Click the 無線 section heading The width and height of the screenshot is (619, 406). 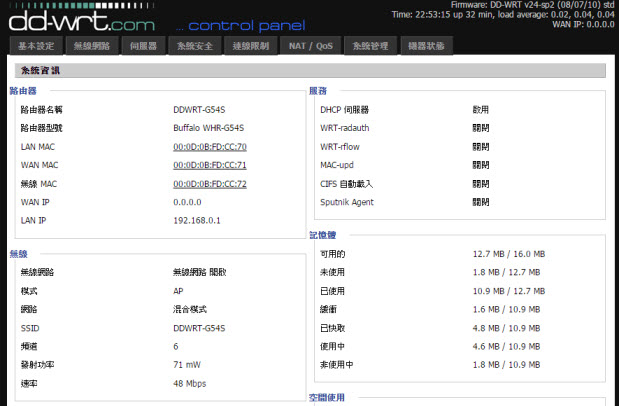pos(19,254)
